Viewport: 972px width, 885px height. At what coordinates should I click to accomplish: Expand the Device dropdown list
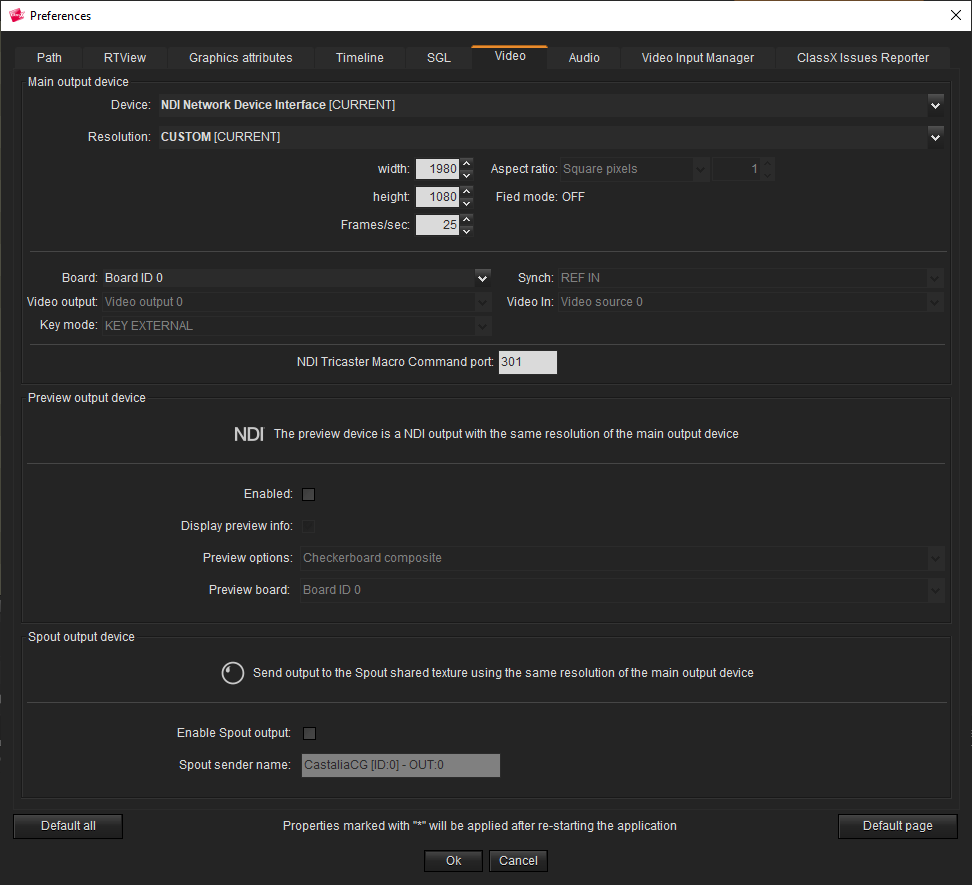tap(935, 105)
